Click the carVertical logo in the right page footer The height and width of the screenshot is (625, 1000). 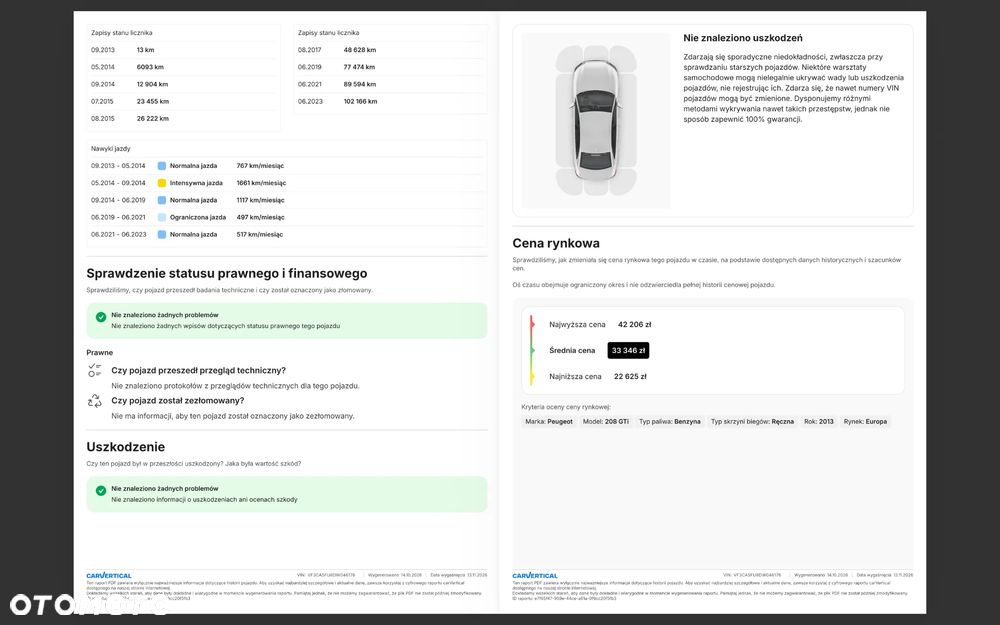535,576
